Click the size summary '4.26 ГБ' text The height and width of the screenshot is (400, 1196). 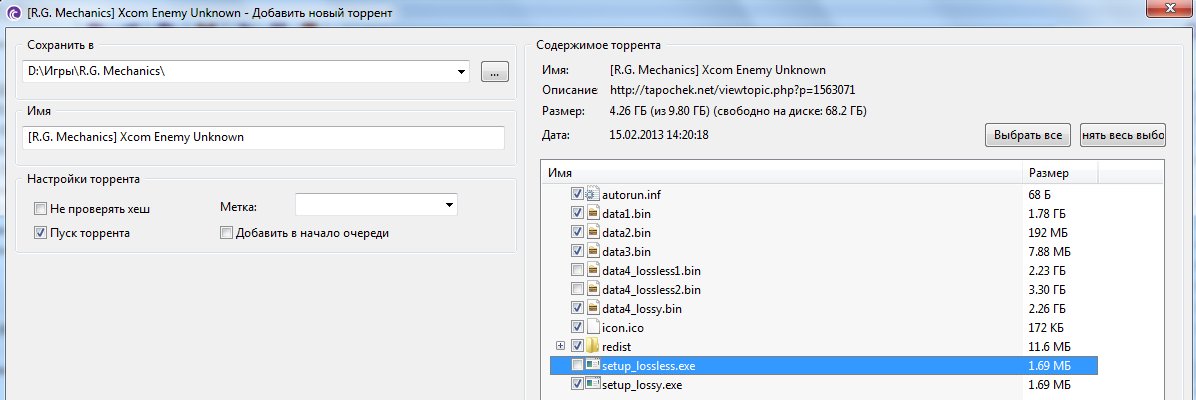click(630, 111)
